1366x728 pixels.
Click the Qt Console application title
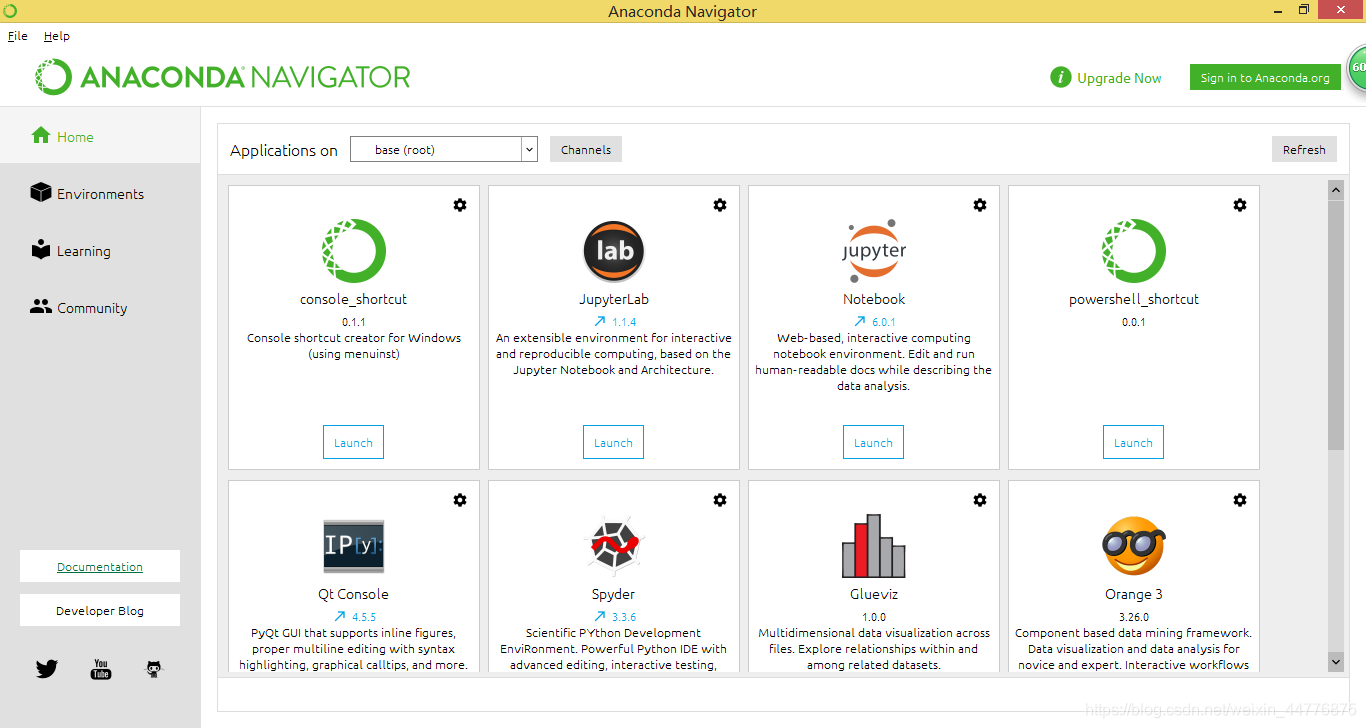pos(353,594)
